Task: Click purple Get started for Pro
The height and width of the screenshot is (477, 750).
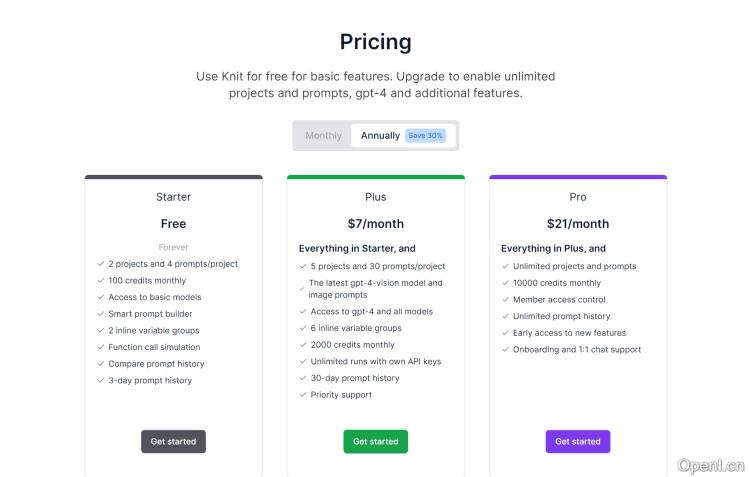Action: pos(577,441)
